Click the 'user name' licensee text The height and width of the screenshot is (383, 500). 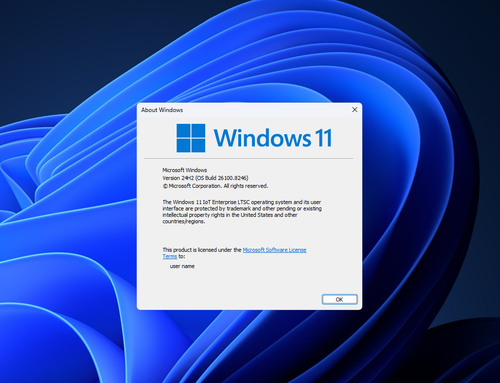[182, 266]
